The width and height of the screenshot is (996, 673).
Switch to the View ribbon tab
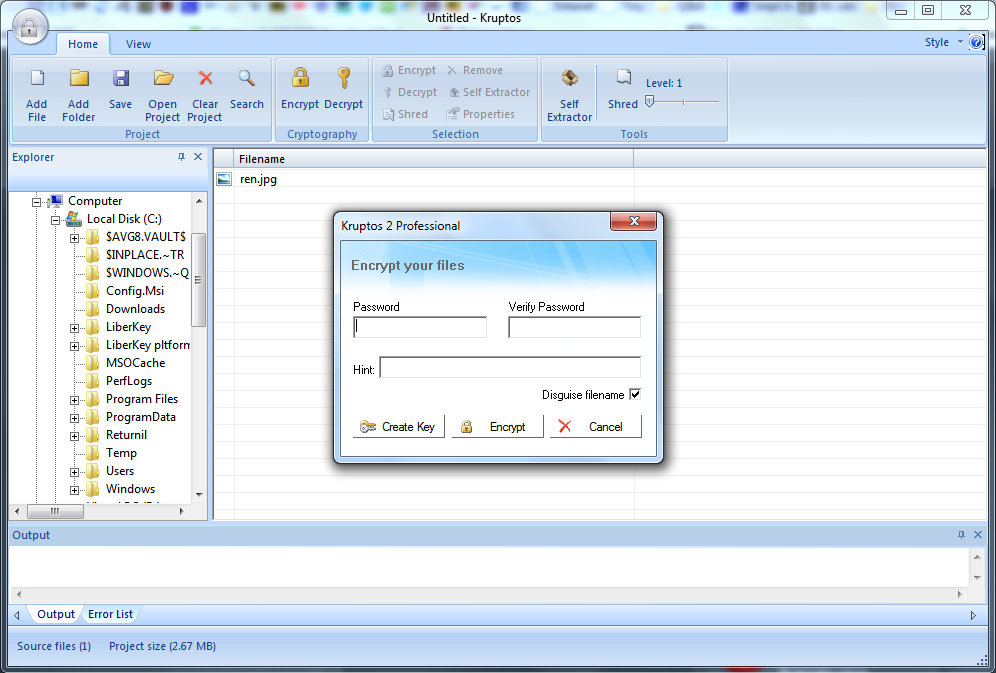click(x=139, y=44)
